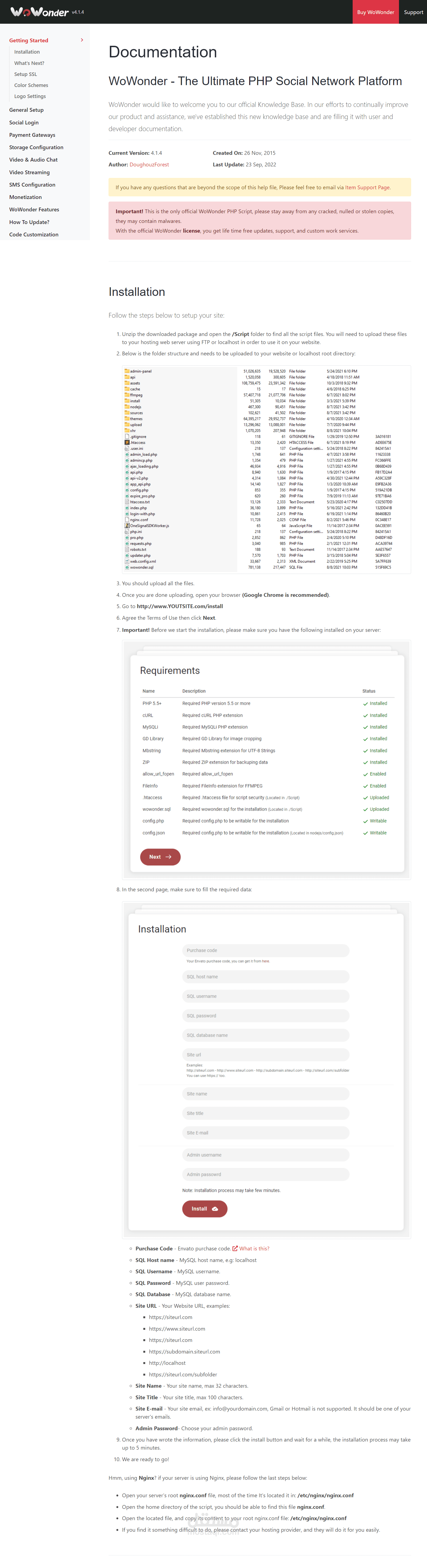The height and width of the screenshot is (1568, 427).
Task: Click the WoWonder logo in header
Action: (x=39, y=12)
